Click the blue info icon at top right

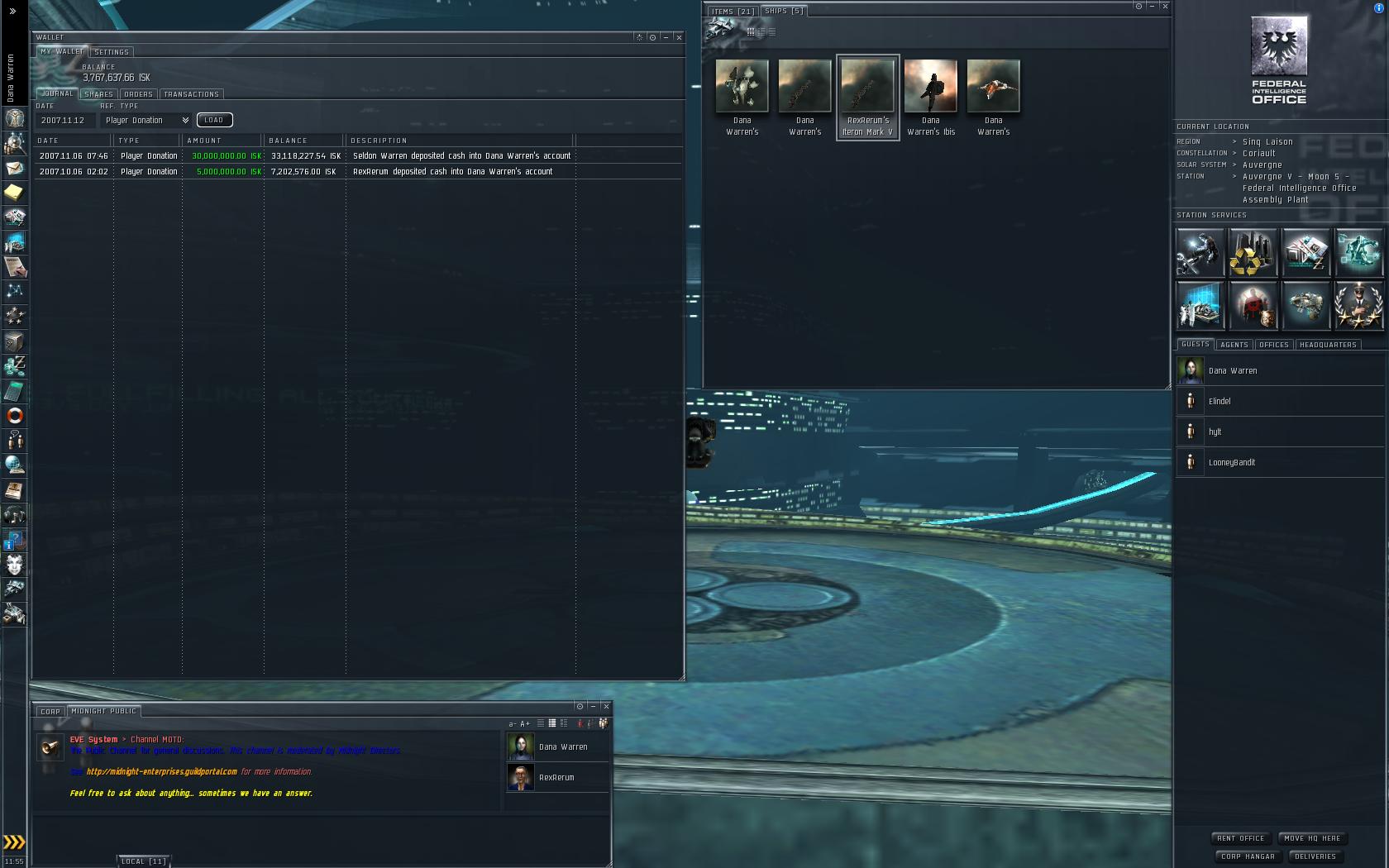(1378, 8)
